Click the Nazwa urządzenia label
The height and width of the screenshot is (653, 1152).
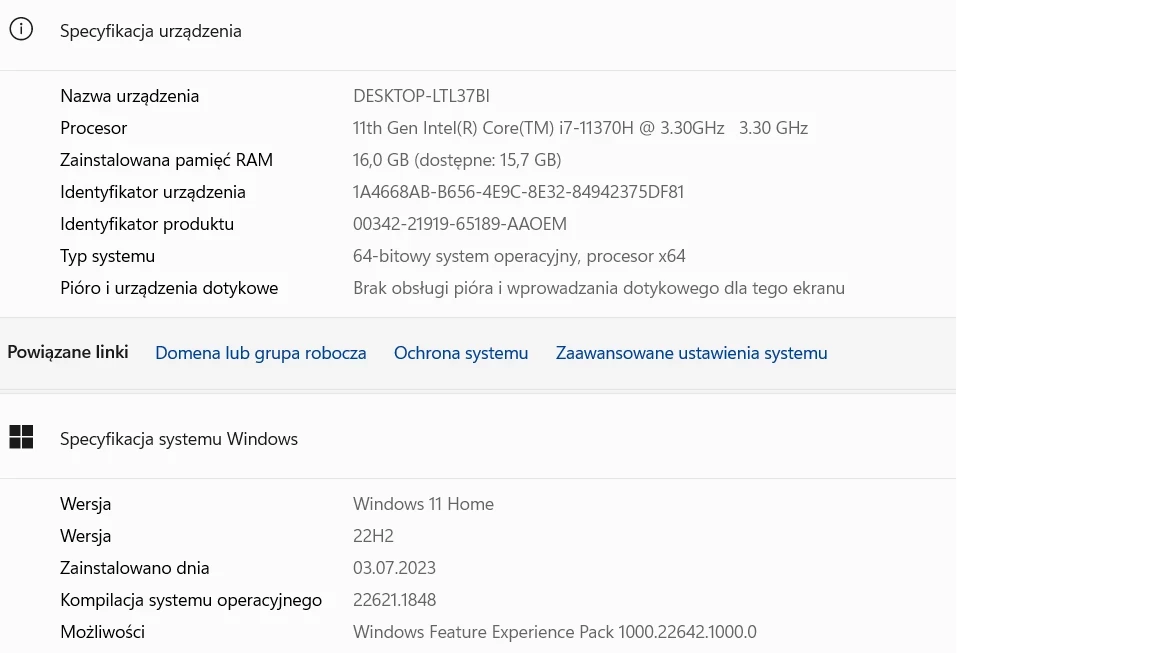129,95
